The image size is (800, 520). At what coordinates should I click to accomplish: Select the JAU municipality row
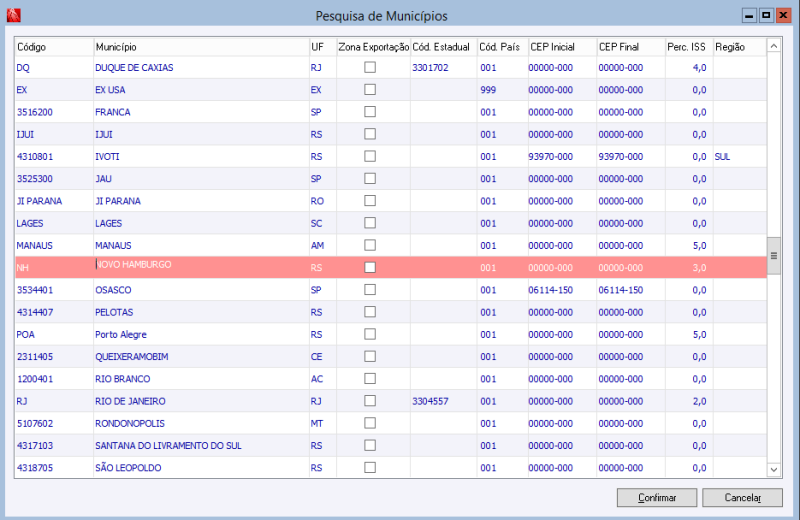(x=391, y=179)
